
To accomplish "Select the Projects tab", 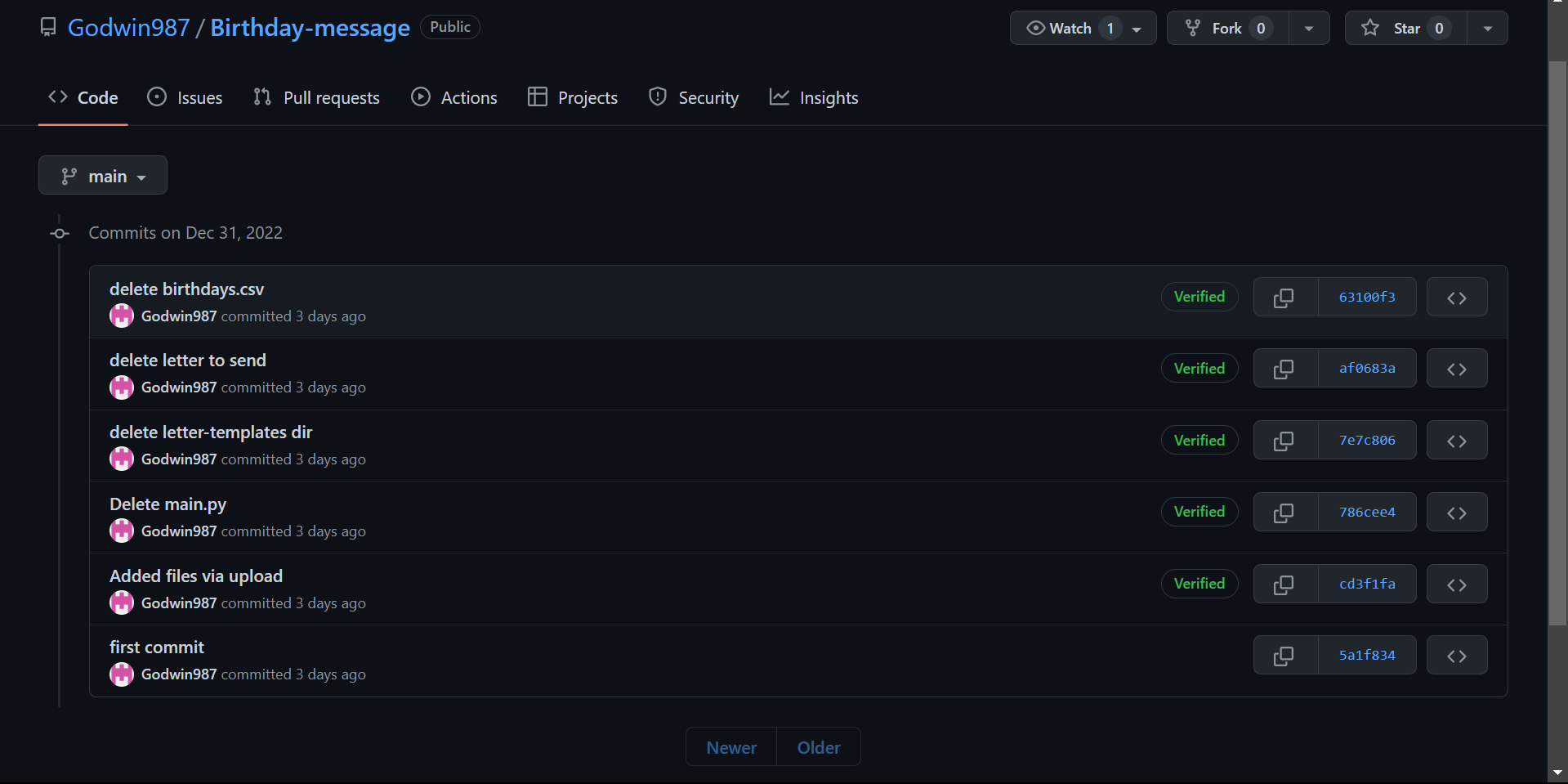I will click(573, 97).
